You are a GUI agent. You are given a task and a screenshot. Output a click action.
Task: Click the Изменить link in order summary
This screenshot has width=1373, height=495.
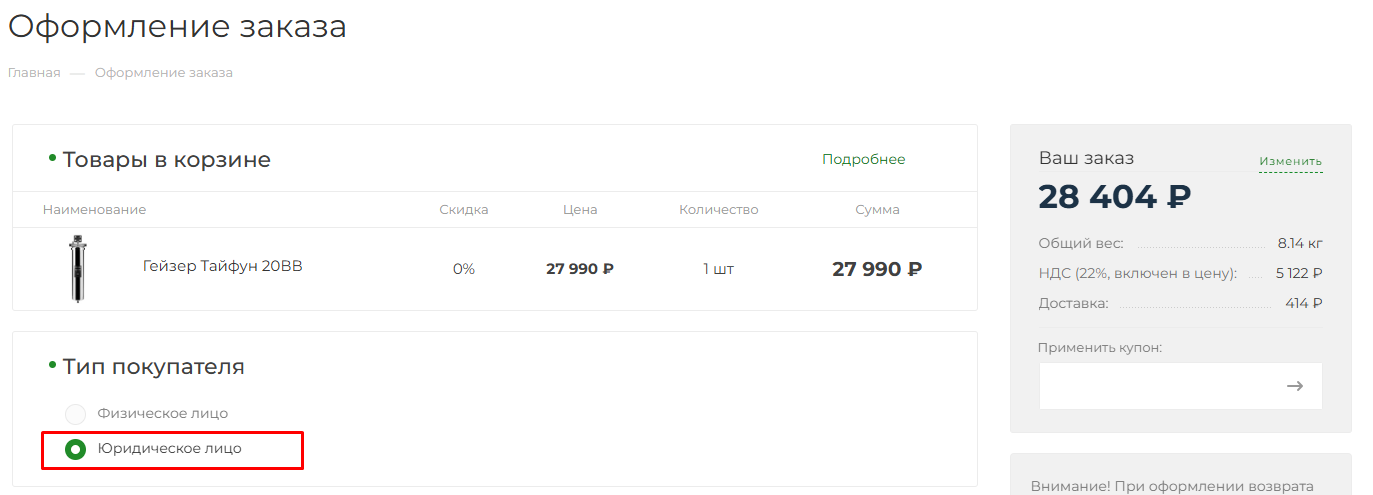pyautogui.click(x=1290, y=161)
